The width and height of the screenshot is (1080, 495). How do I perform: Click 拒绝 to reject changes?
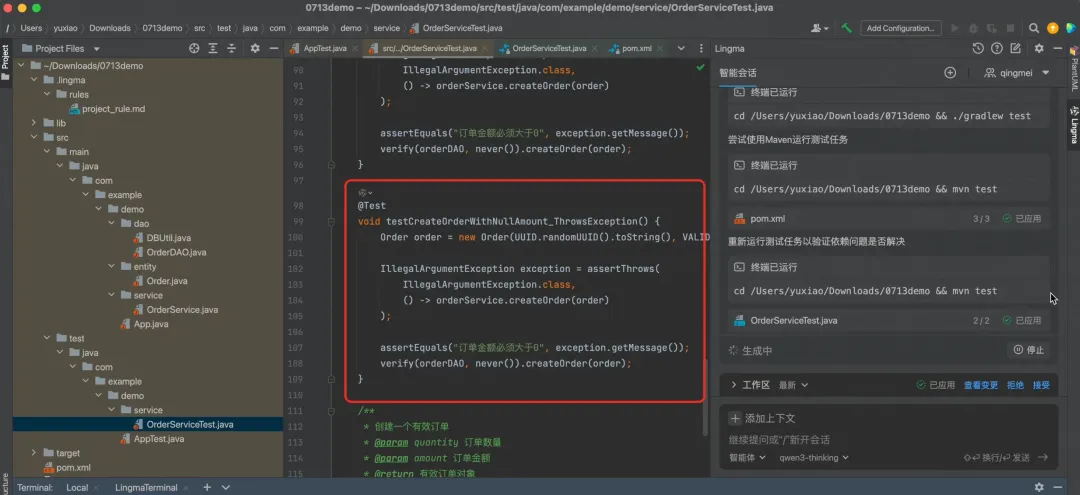pyautogui.click(x=1015, y=385)
